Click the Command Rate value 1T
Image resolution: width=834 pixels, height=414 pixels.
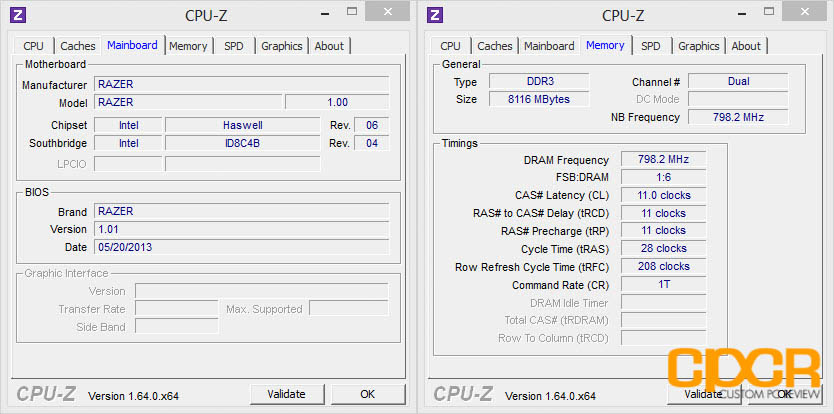tap(663, 285)
